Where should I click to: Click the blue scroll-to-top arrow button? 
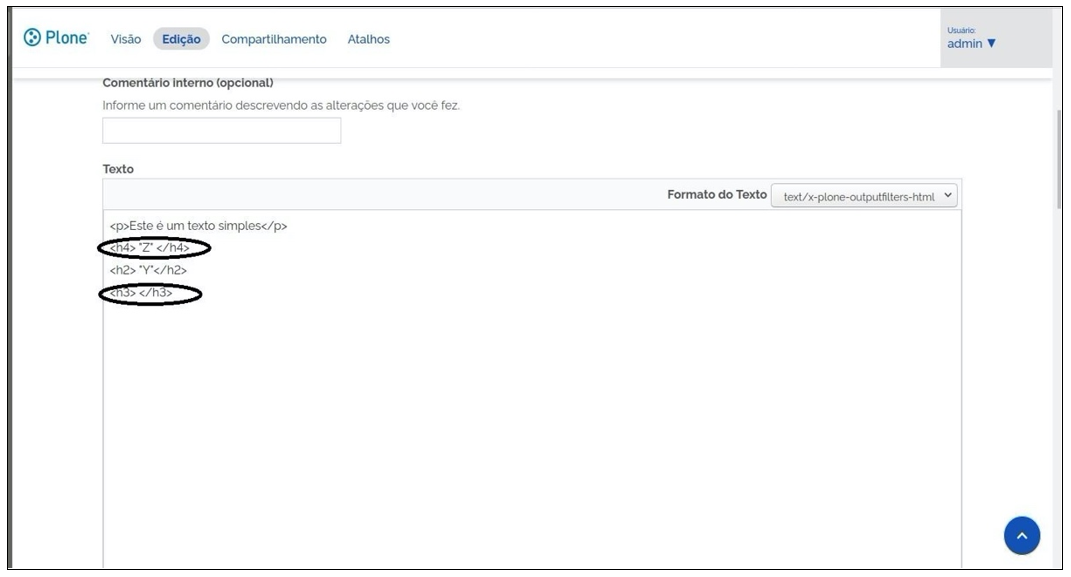point(1021,537)
